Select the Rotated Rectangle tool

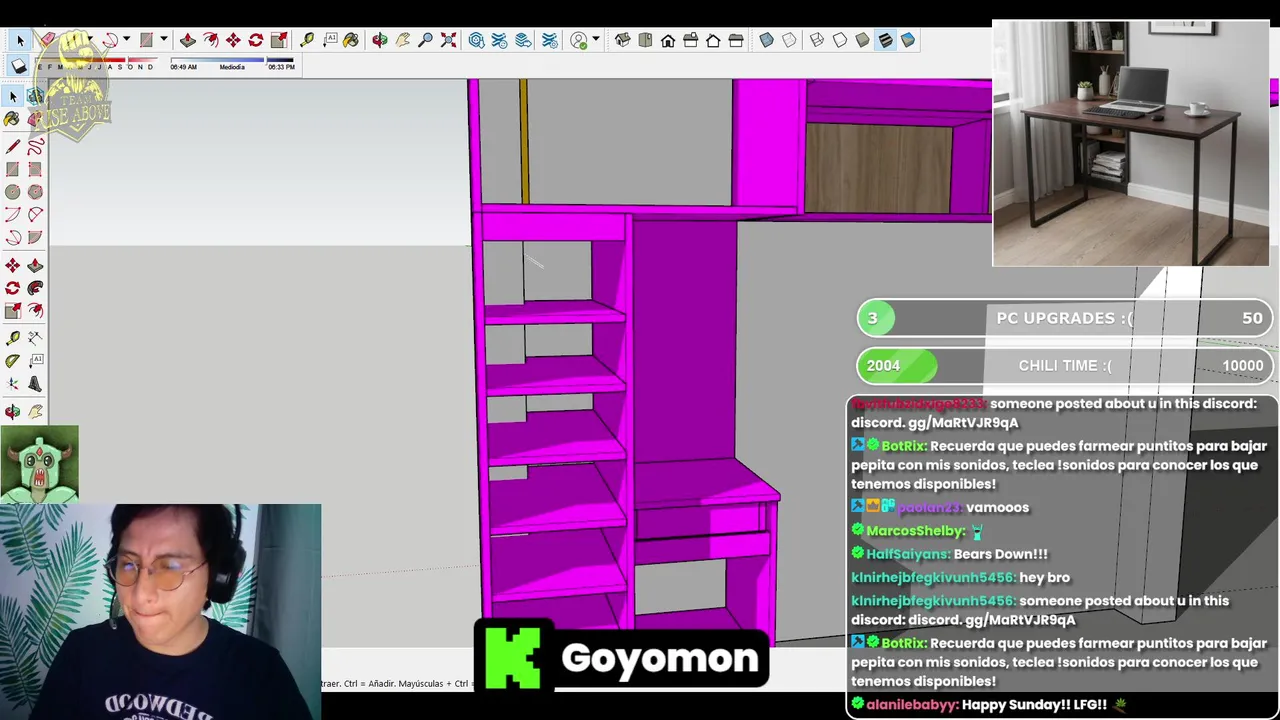coord(35,169)
